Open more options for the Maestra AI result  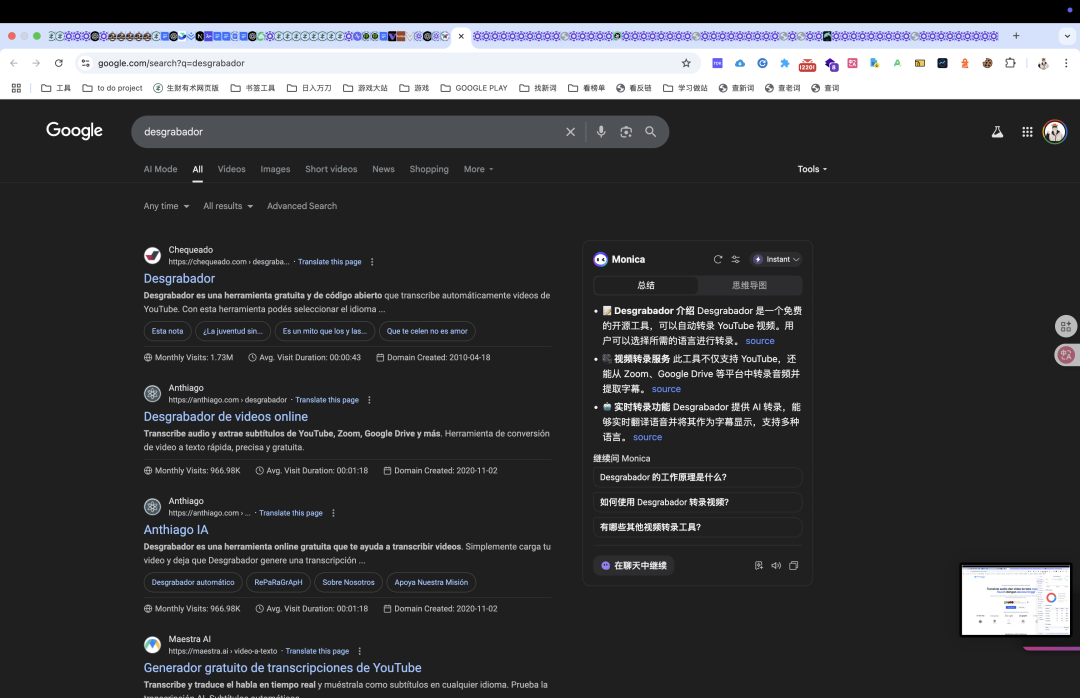[360, 651]
